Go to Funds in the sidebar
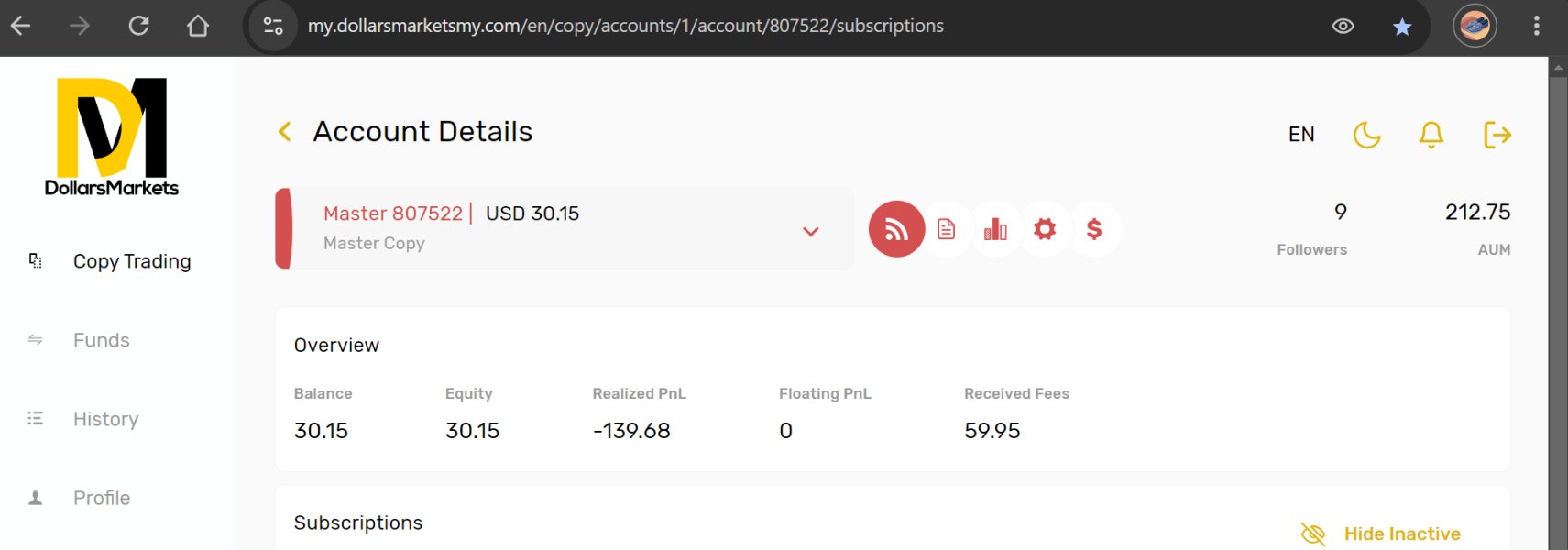Image resolution: width=1568 pixels, height=550 pixels. (101, 340)
